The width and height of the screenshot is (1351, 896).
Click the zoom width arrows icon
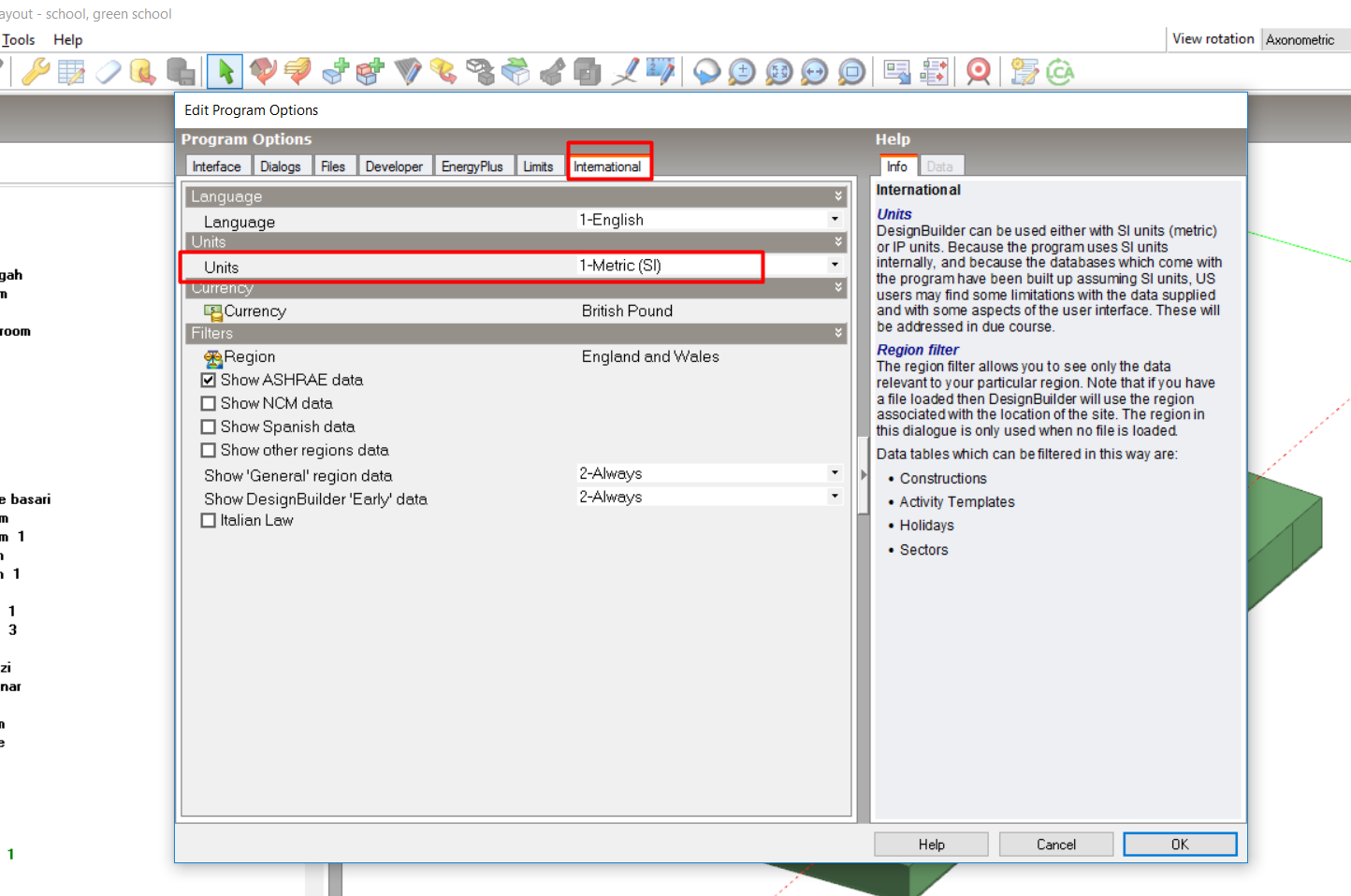coord(815,72)
